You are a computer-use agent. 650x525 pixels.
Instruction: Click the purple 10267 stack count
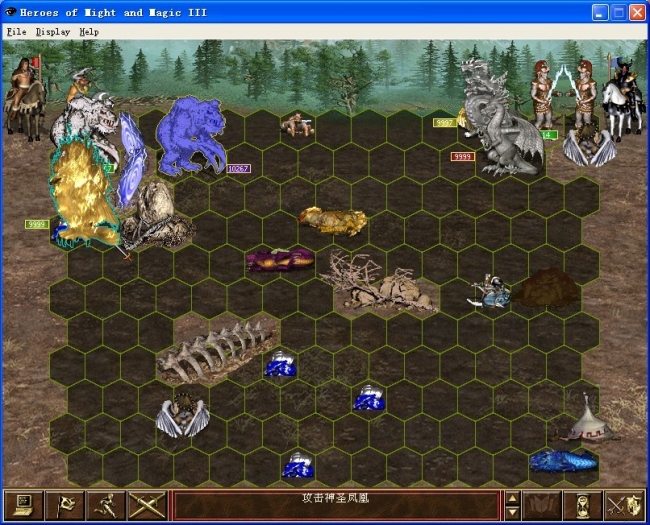point(239,169)
